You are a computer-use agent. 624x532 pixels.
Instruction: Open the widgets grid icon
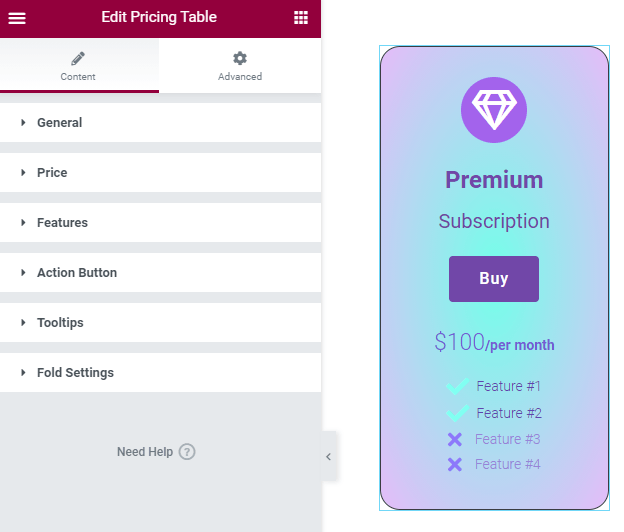point(301,18)
